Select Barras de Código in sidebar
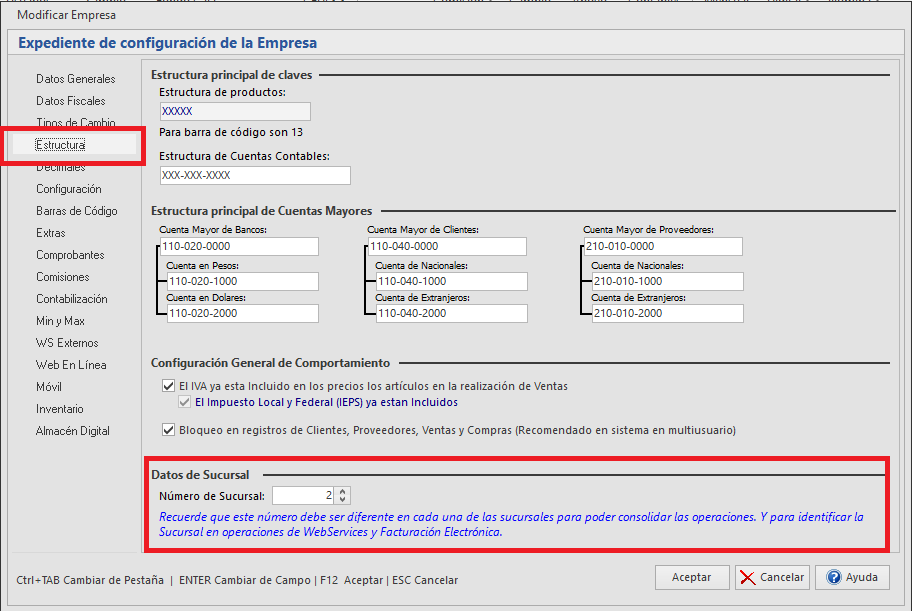Screen dimensions: 912x611 (77, 211)
